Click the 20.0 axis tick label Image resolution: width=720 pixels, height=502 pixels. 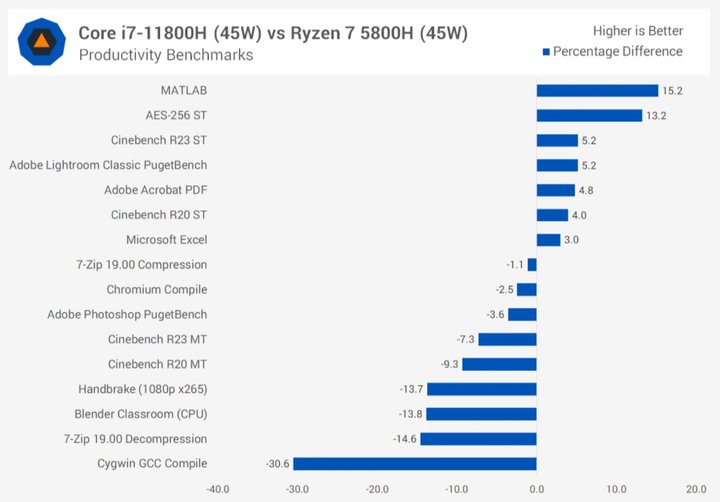(696, 490)
